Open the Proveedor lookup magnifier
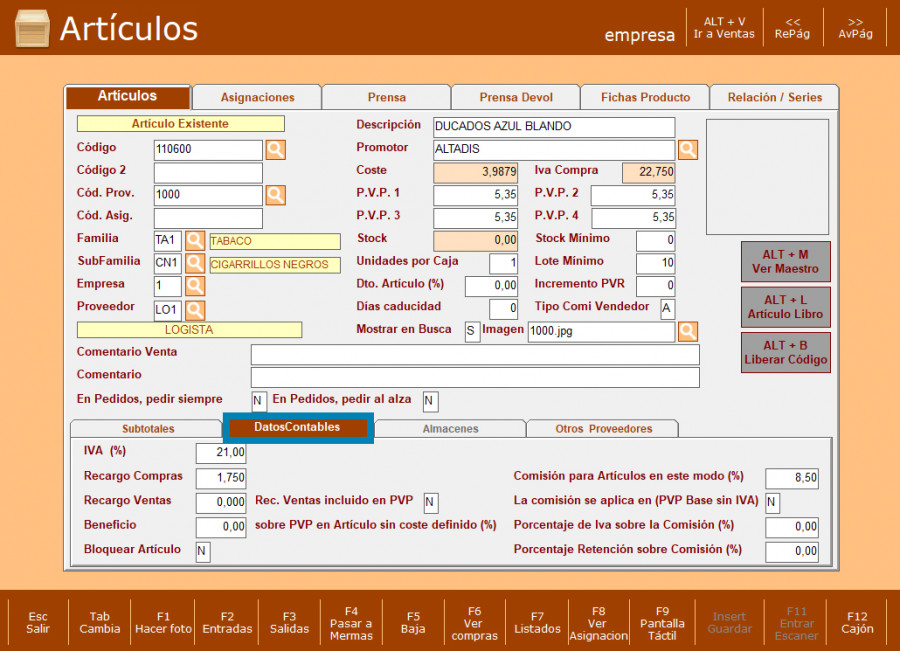900x651 pixels. [195, 310]
